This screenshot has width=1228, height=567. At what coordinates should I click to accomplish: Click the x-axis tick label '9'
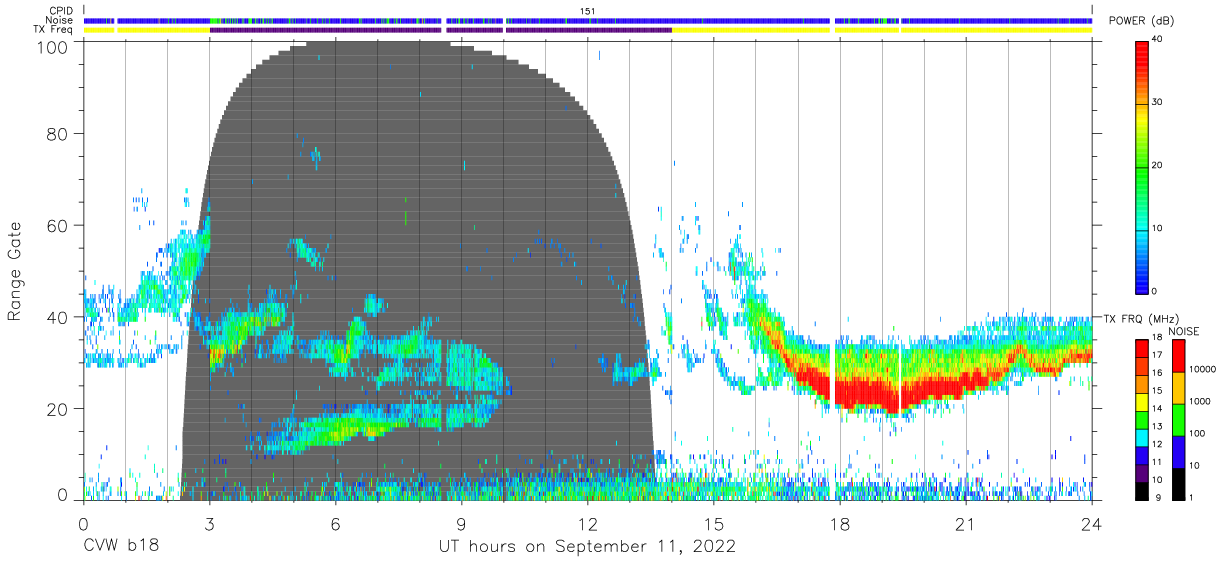coord(461,524)
